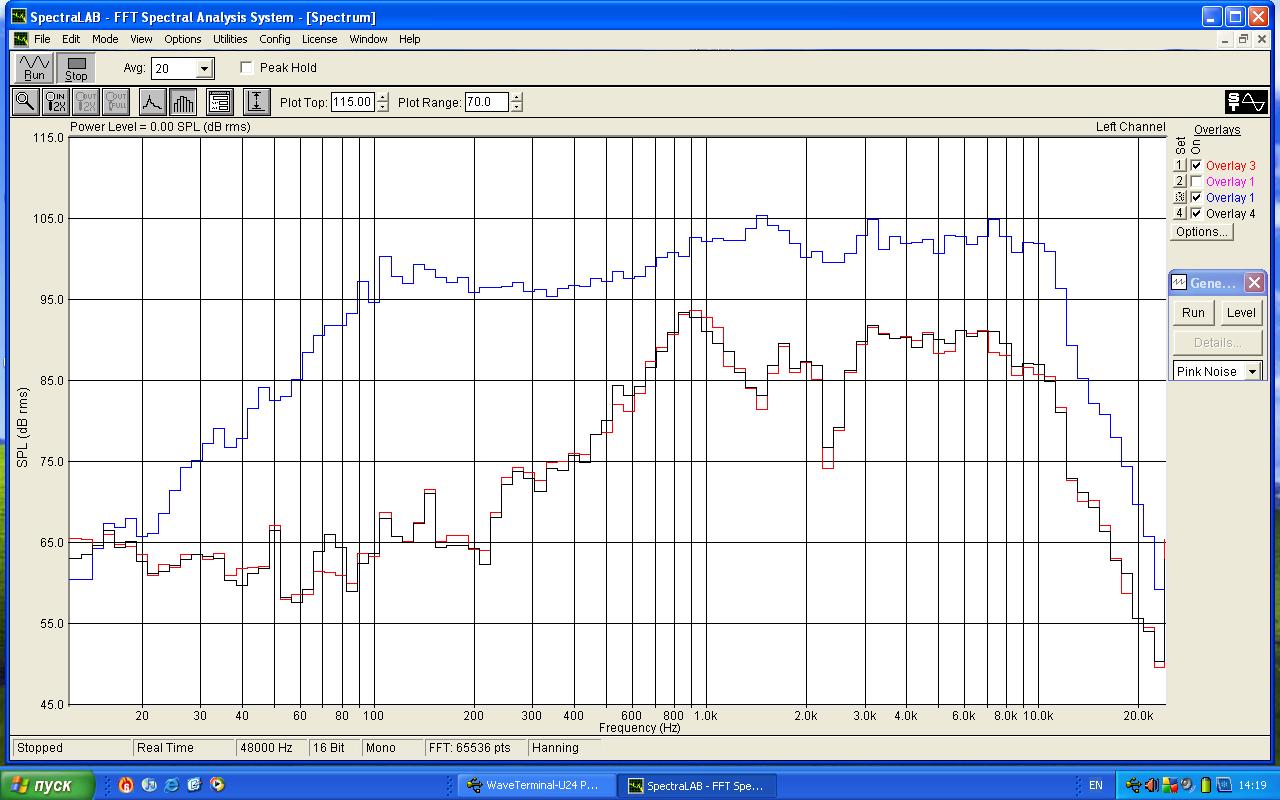Open the Window menu
Image resolution: width=1280 pixels, height=800 pixels.
click(x=368, y=40)
